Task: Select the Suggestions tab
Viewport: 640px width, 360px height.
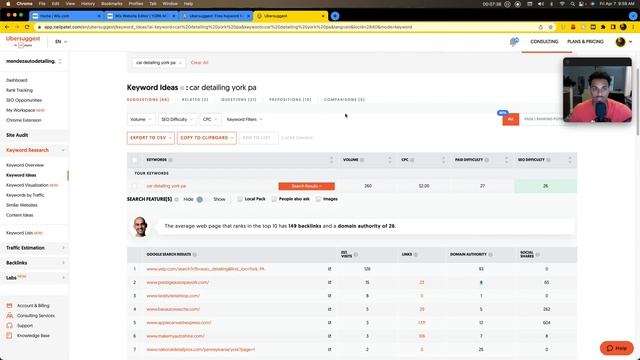Action: click(148, 100)
